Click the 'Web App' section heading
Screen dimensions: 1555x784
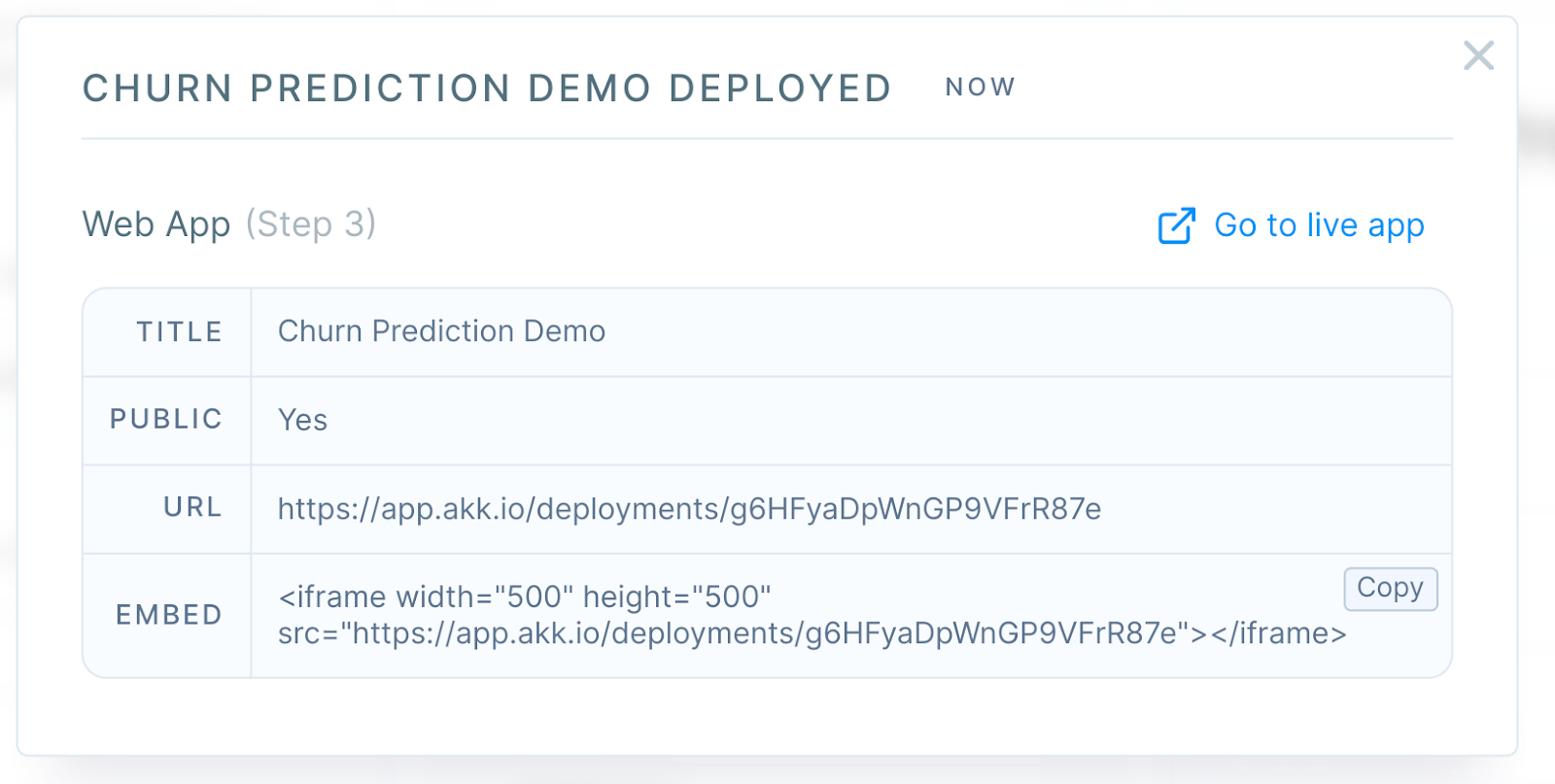(x=156, y=224)
